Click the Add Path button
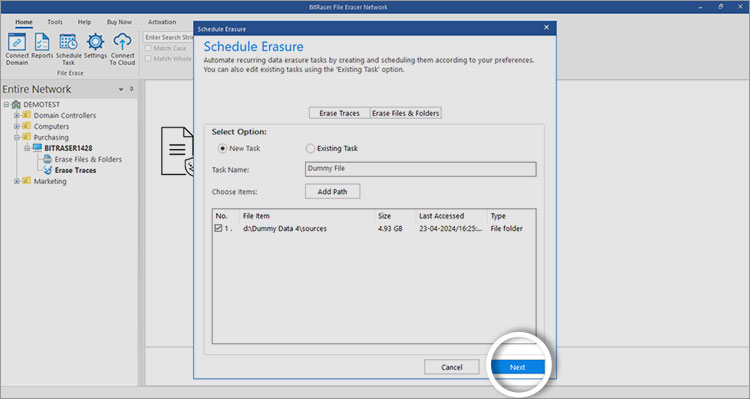Viewport: 750px width, 399px height. point(332,191)
